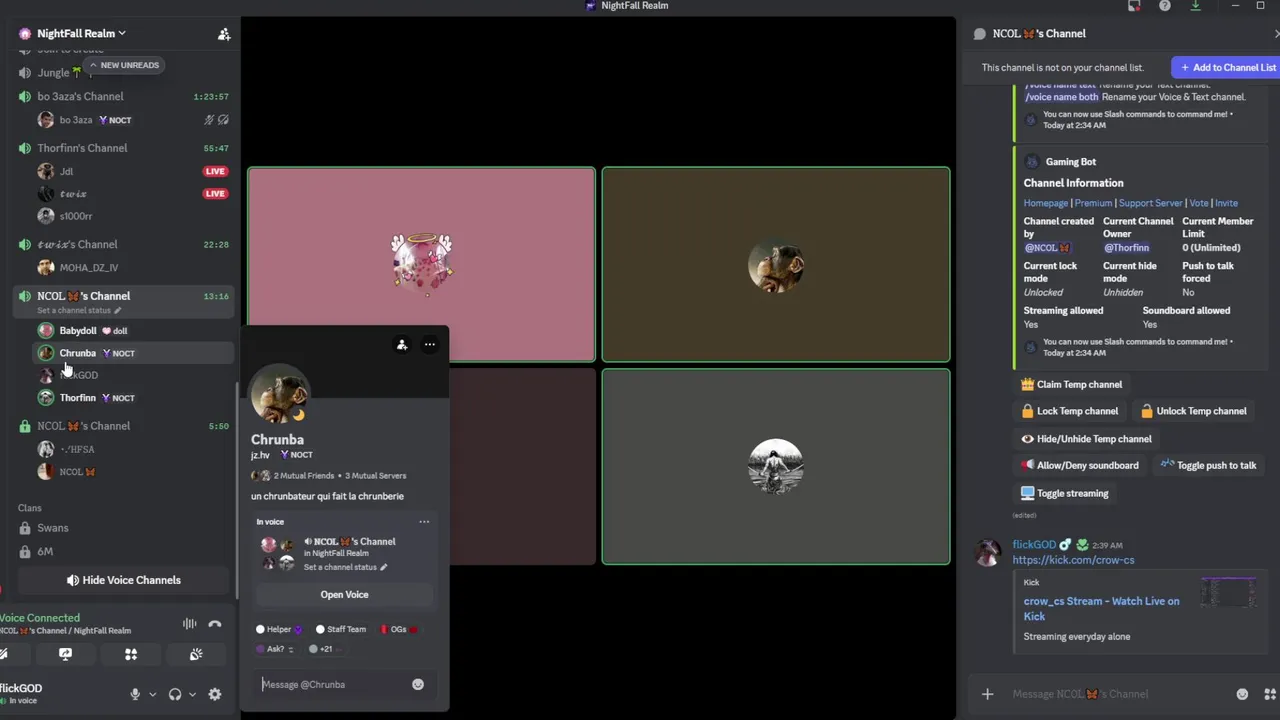Open Start an Activity icon
1280x720 pixels.
(x=131, y=654)
